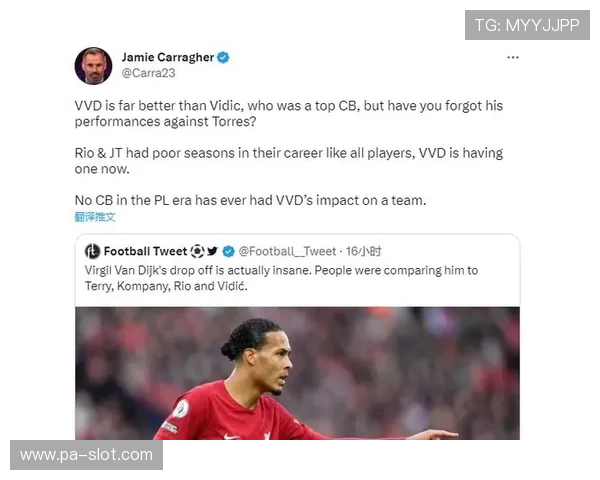Click the soccer ball emoji icon
The height and width of the screenshot is (480, 600).
click(x=197, y=251)
